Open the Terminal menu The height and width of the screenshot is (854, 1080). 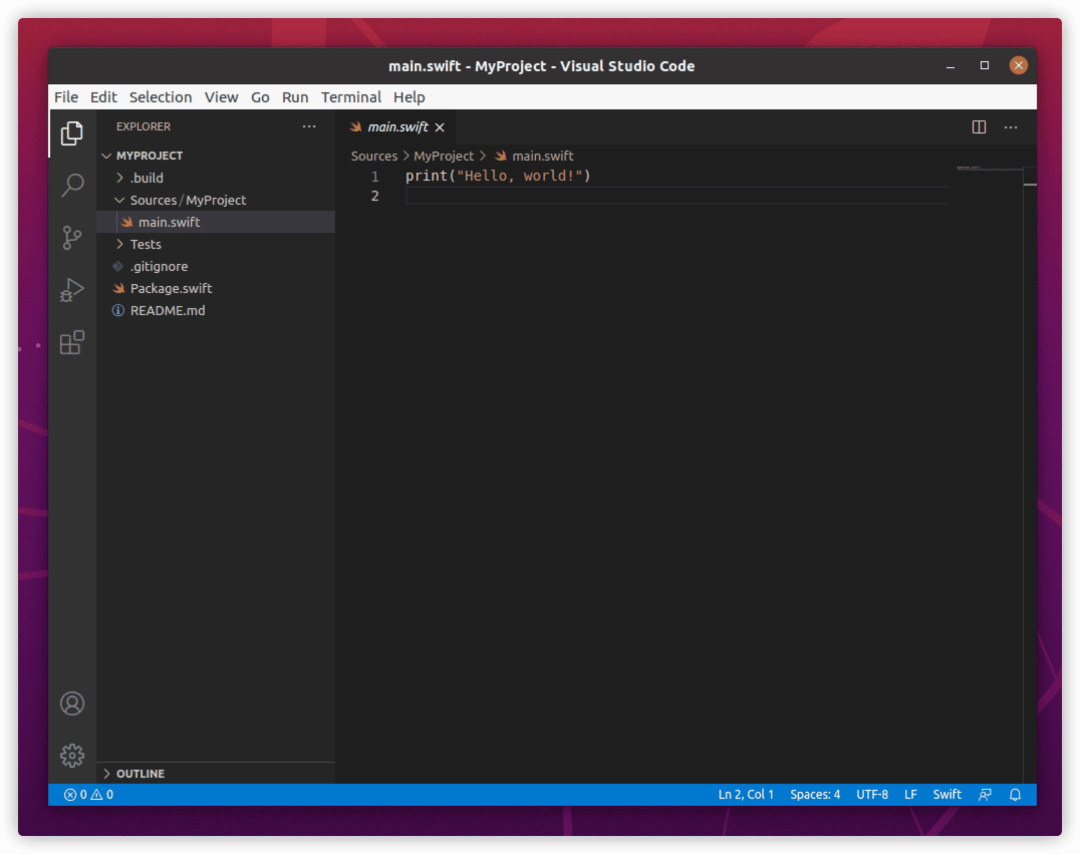351,97
